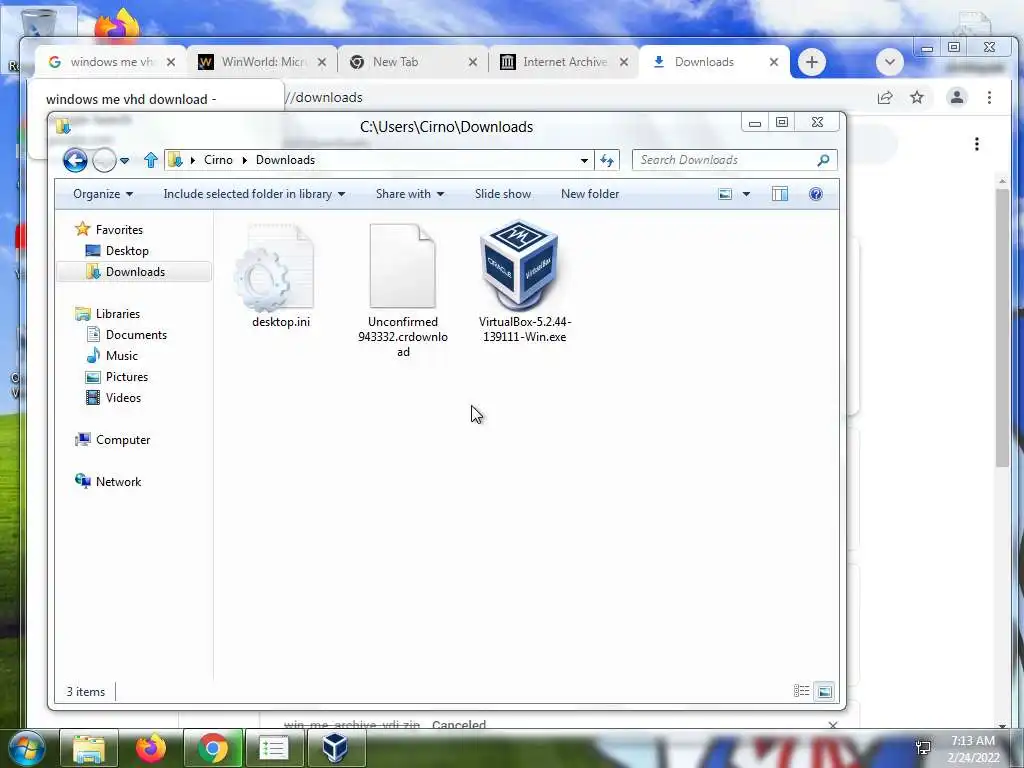Click the Chrome downloads page scrollbar
1024x768 pixels.
pos(1002,327)
